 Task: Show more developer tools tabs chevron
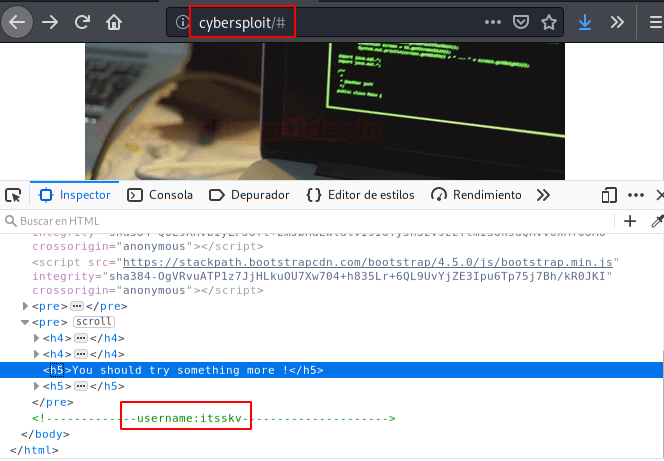pyautogui.click(x=543, y=195)
